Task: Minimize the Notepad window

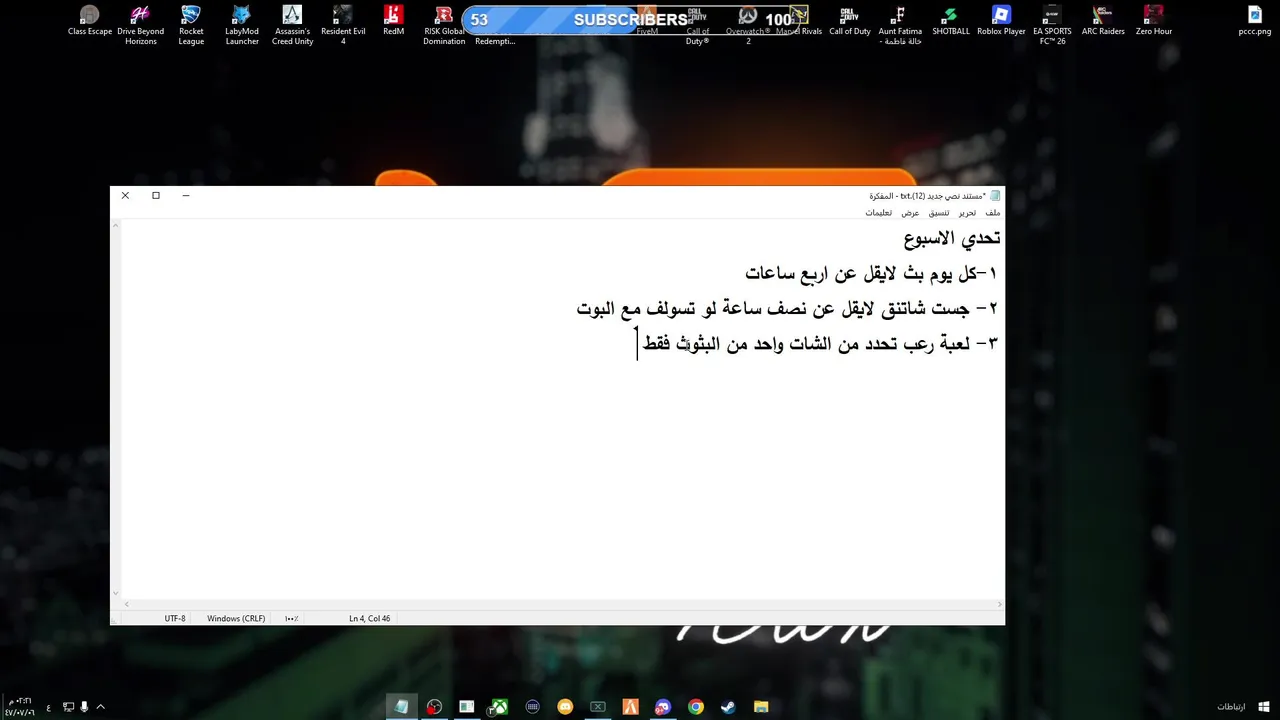Action: click(x=186, y=196)
